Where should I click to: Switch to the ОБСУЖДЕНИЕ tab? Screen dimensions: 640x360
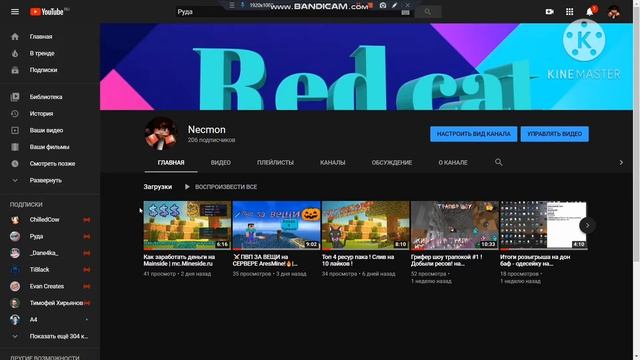(391, 162)
